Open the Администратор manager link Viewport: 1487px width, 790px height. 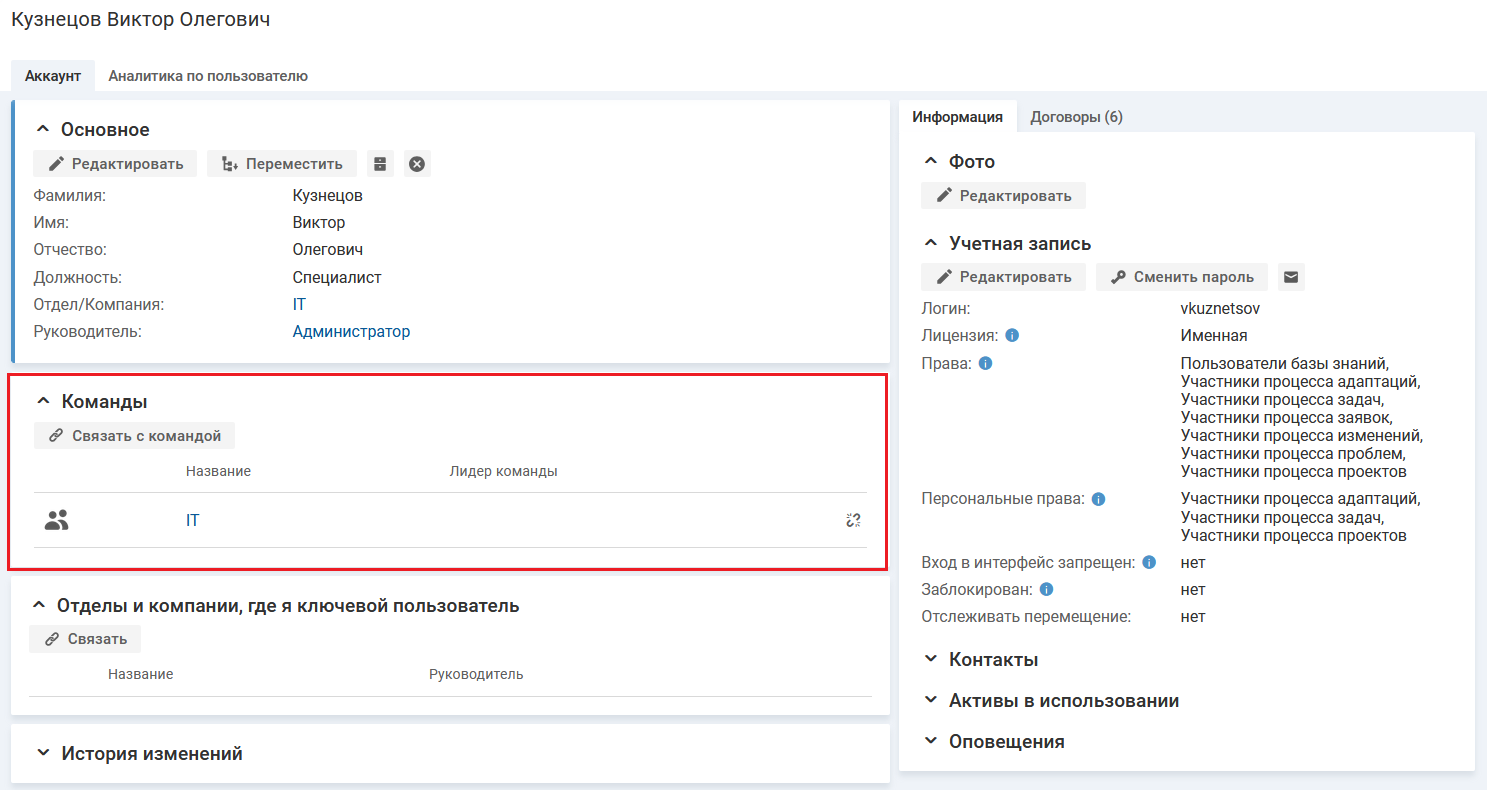pyautogui.click(x=351, y=332)
